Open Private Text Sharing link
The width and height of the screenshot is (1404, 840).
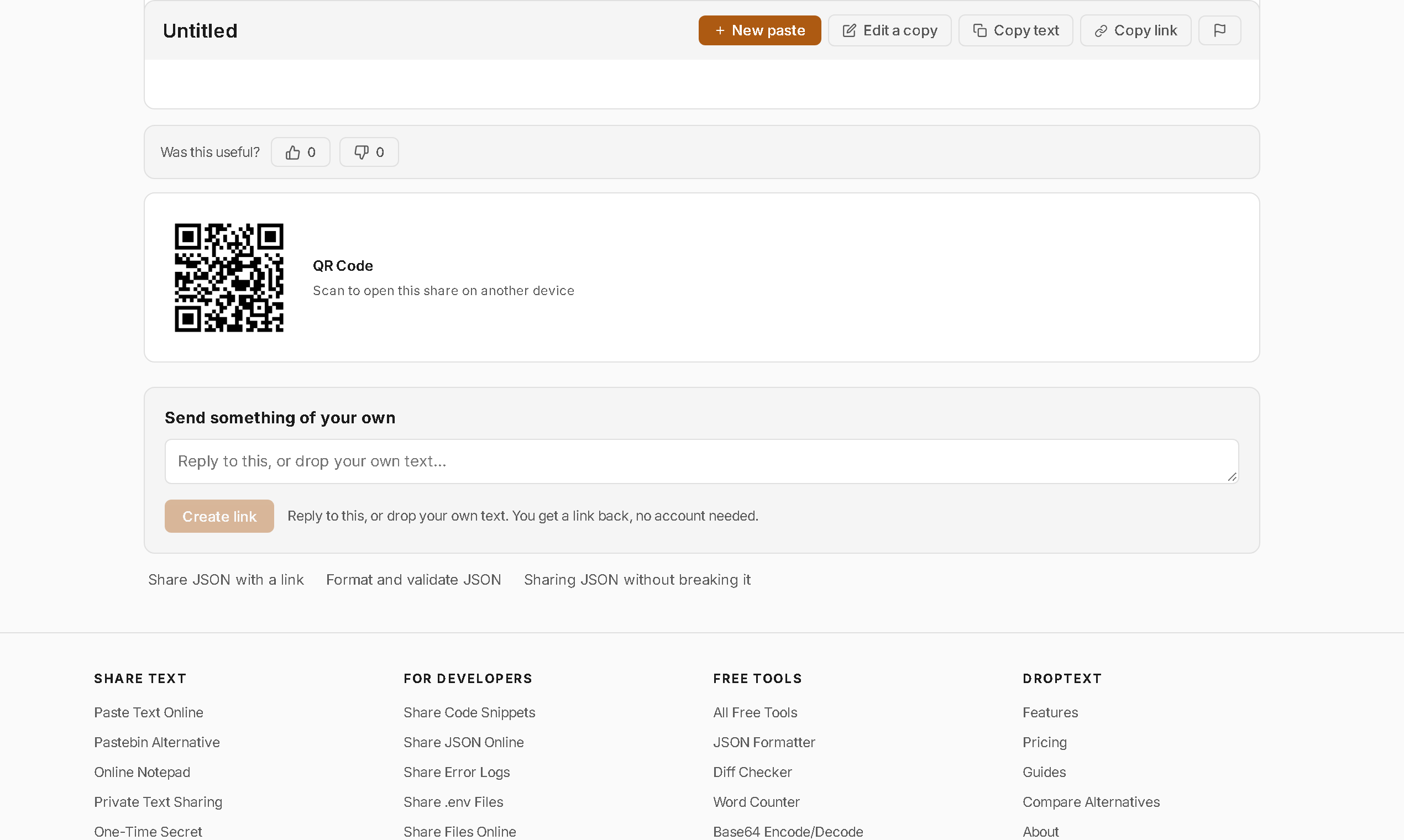click(158, 802)
